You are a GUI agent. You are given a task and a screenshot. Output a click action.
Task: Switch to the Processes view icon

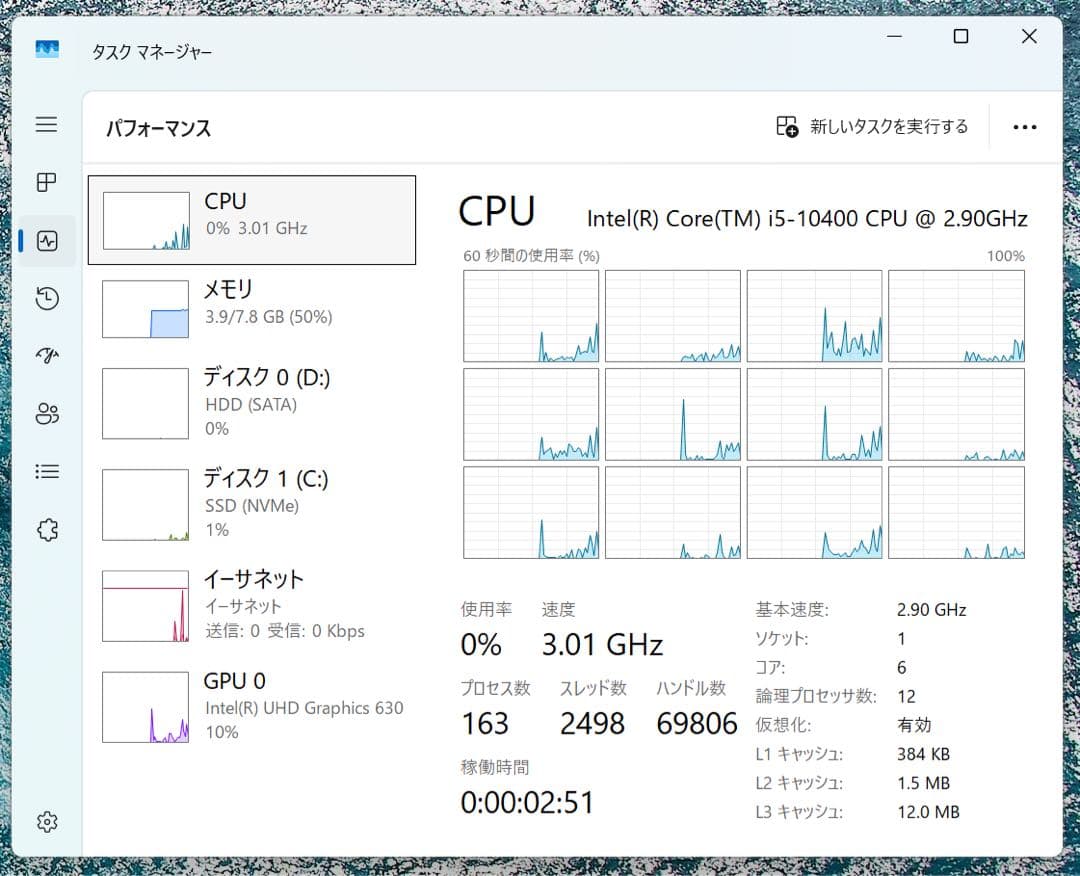click(46, 183)
